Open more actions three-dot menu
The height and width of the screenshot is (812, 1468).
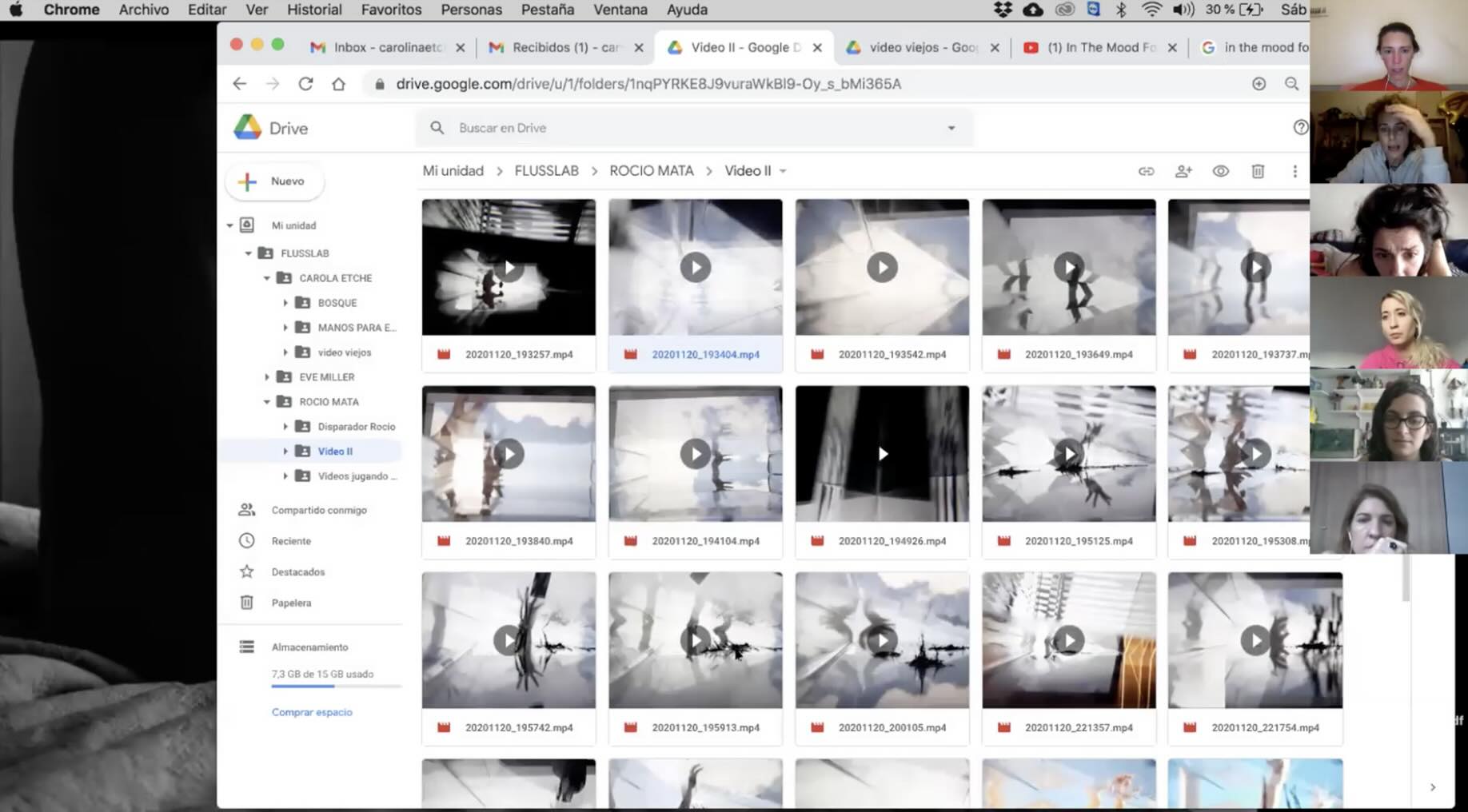click(x=1294, y=171)
